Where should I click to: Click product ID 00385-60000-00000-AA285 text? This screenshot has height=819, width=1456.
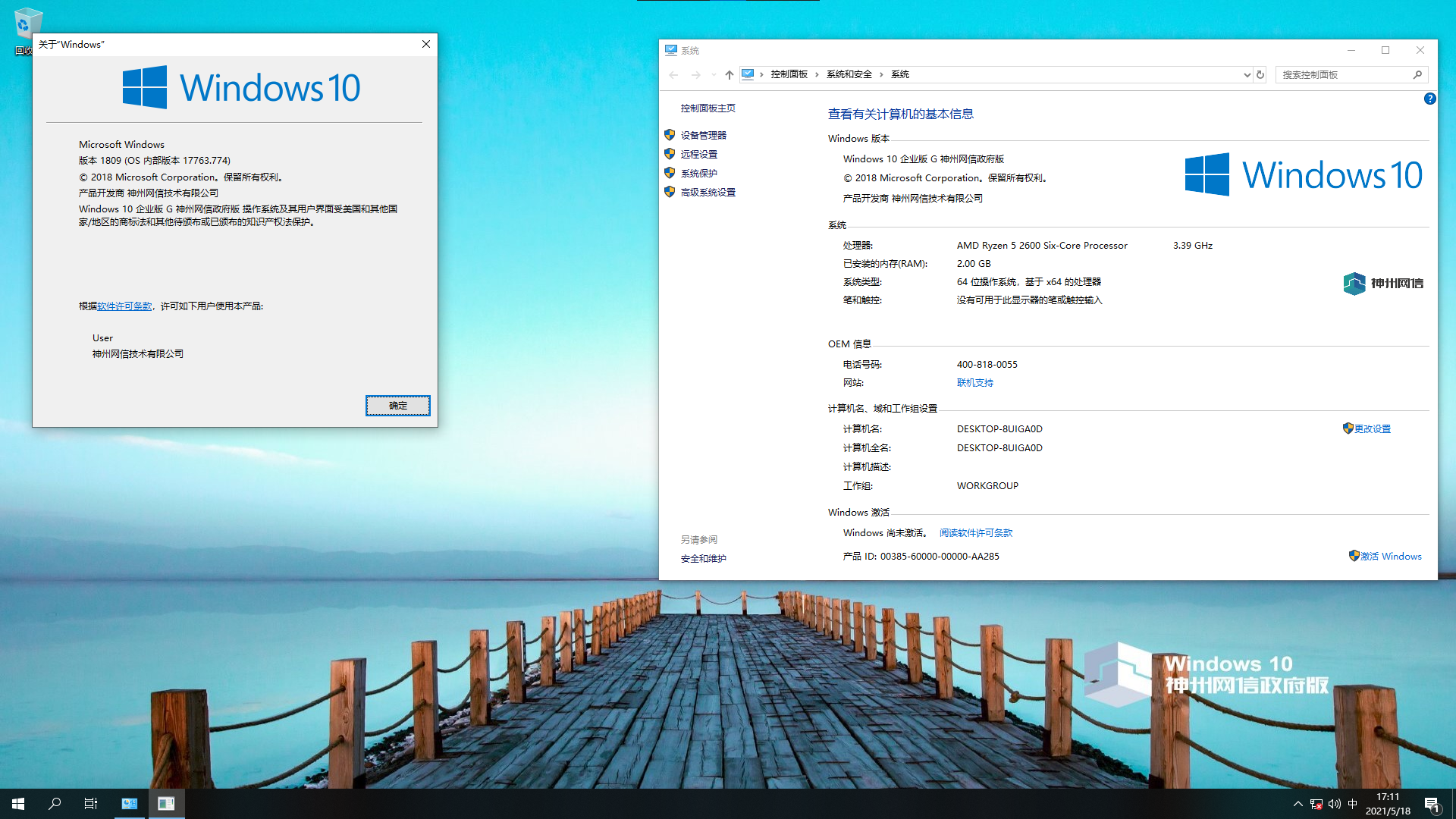940,556
